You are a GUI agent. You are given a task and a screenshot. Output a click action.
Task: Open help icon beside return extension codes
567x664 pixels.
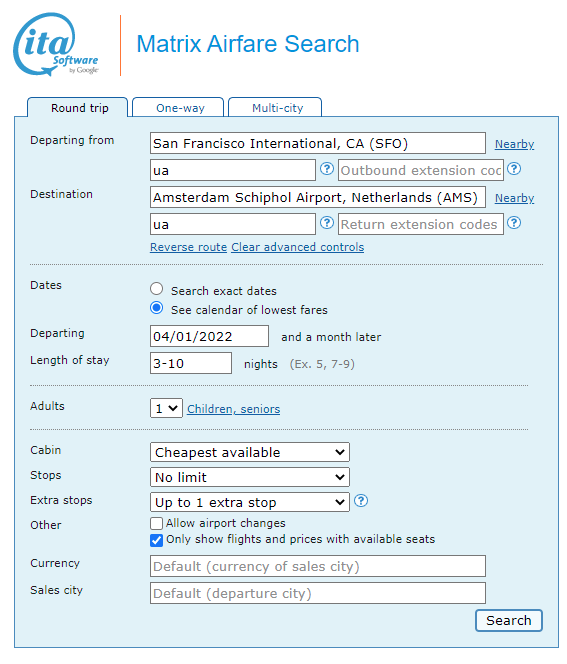514,222
